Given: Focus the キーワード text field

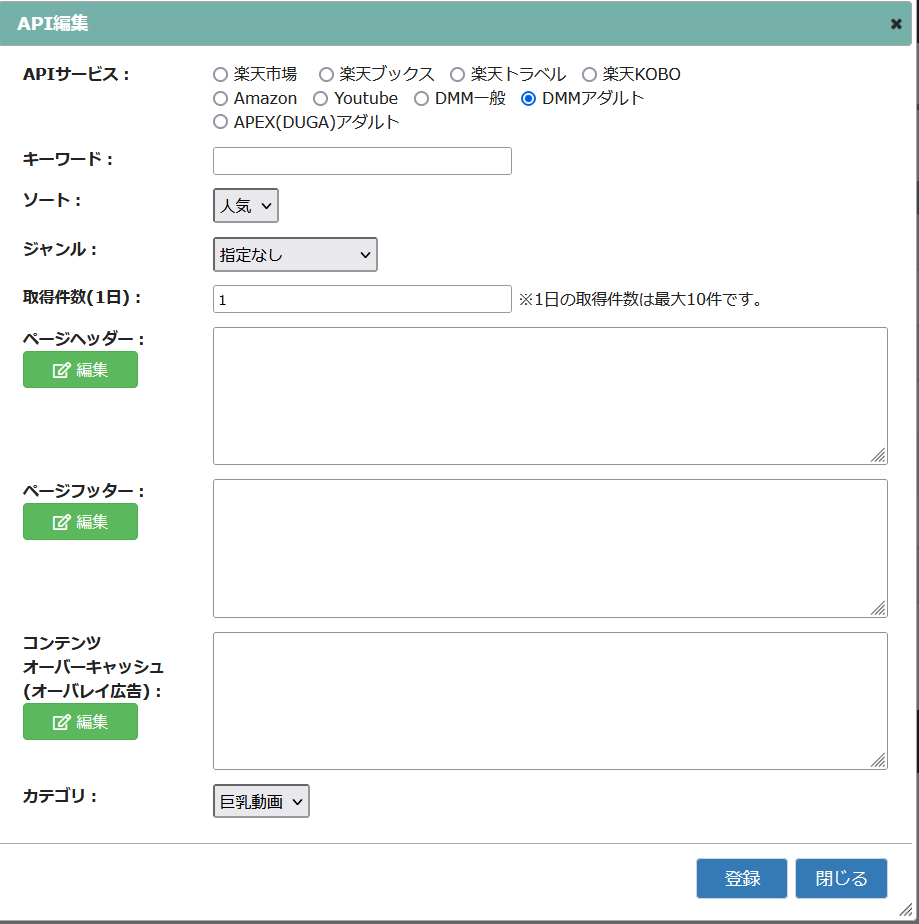Looking at the screenshot, I should point(362,161).
